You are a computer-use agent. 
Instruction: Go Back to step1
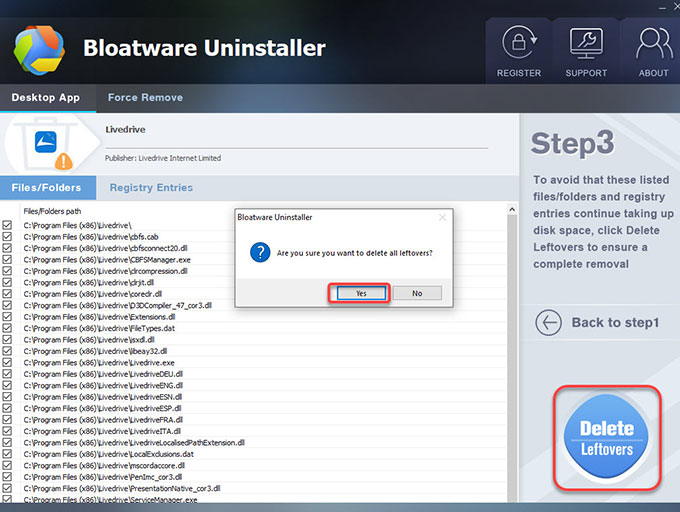615,323
